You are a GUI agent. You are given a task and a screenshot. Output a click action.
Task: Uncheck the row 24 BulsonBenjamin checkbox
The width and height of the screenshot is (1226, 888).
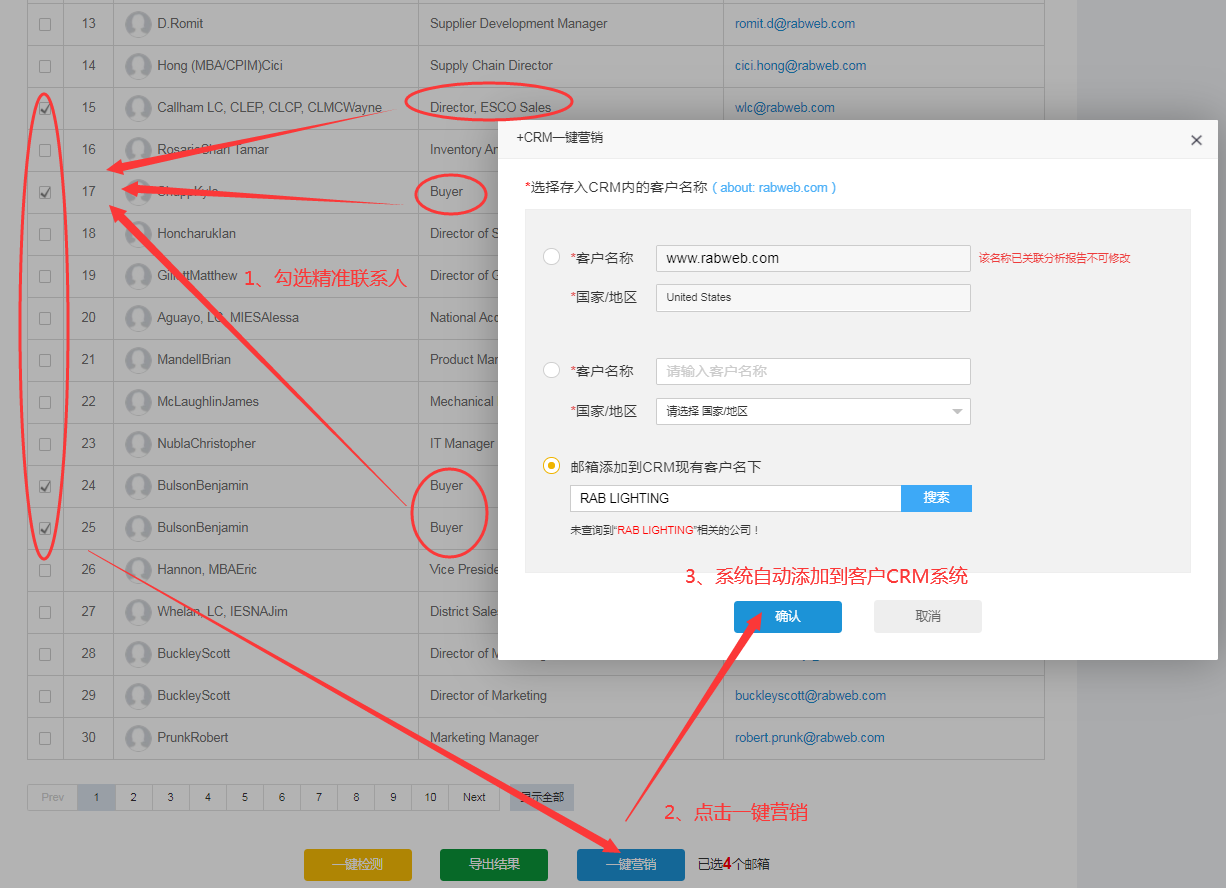click(x=45, y=486)
